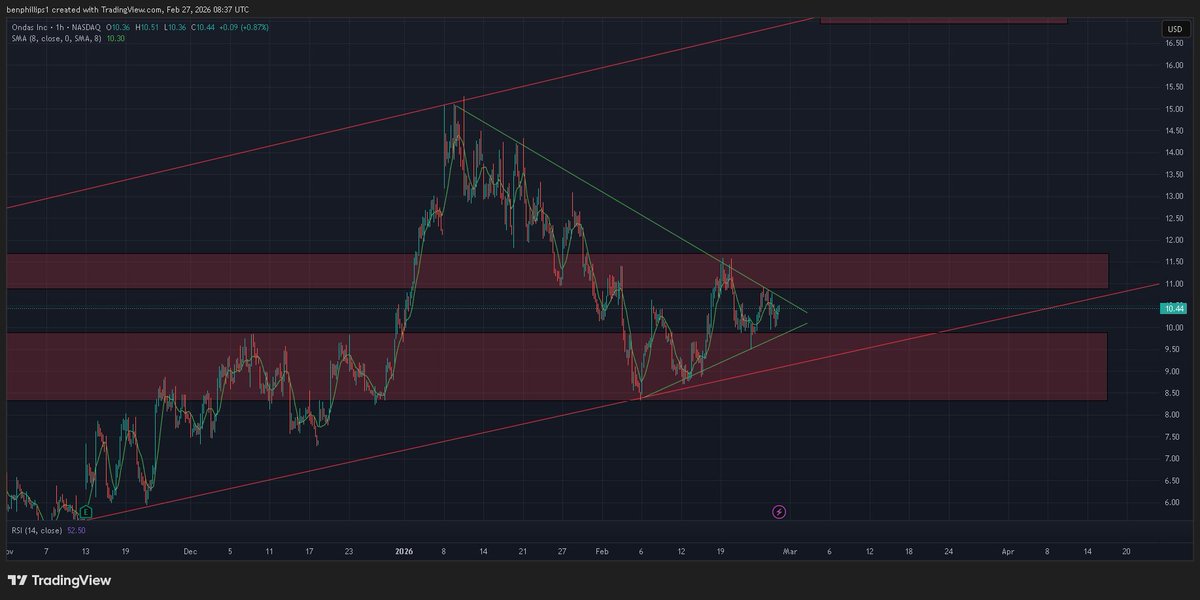1200x600 pixels.
Task: Click the Apr label on time axis
Action: point(1007,550)
